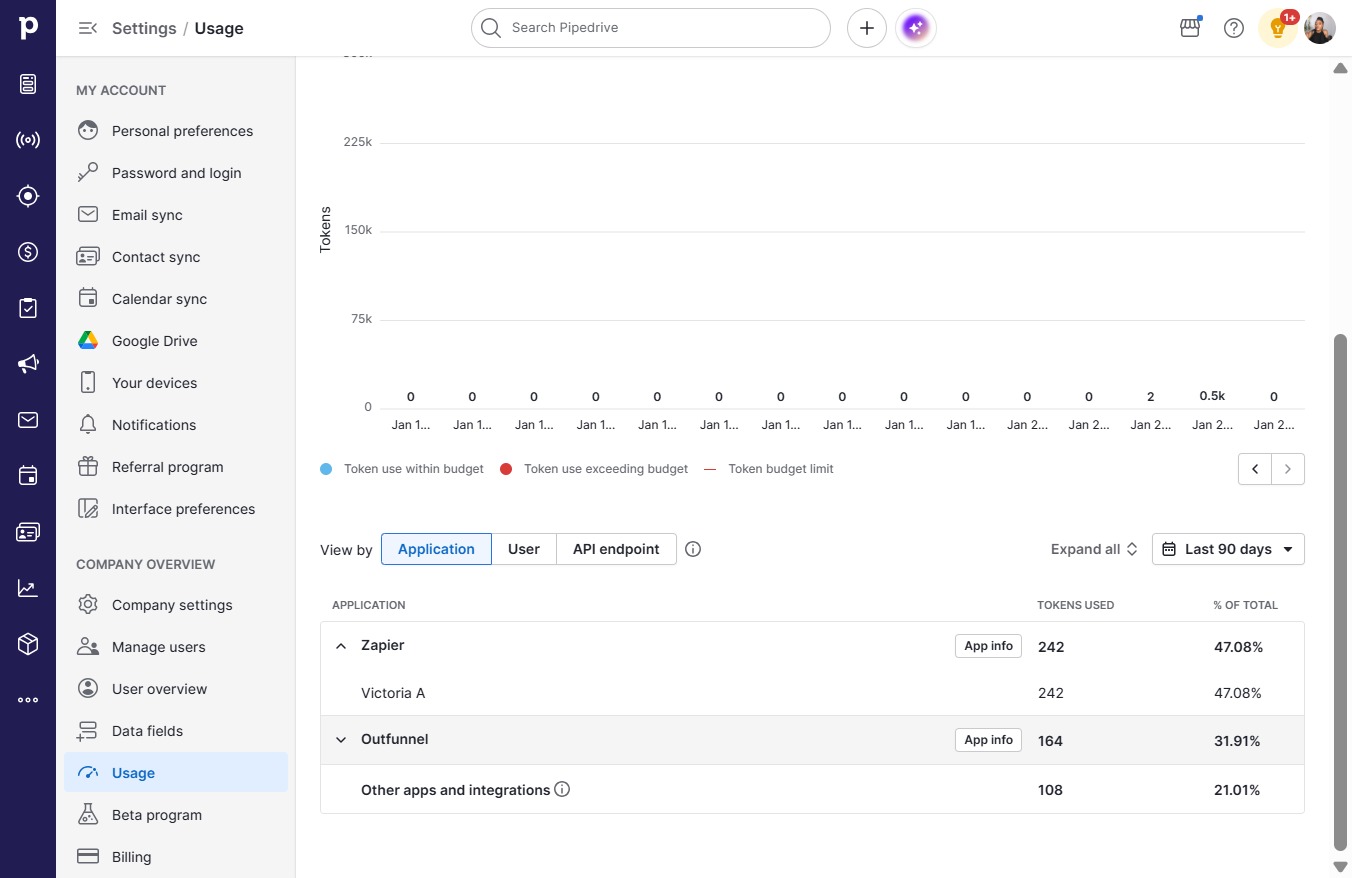Open the Pipedrive logo home

point(28,28)
